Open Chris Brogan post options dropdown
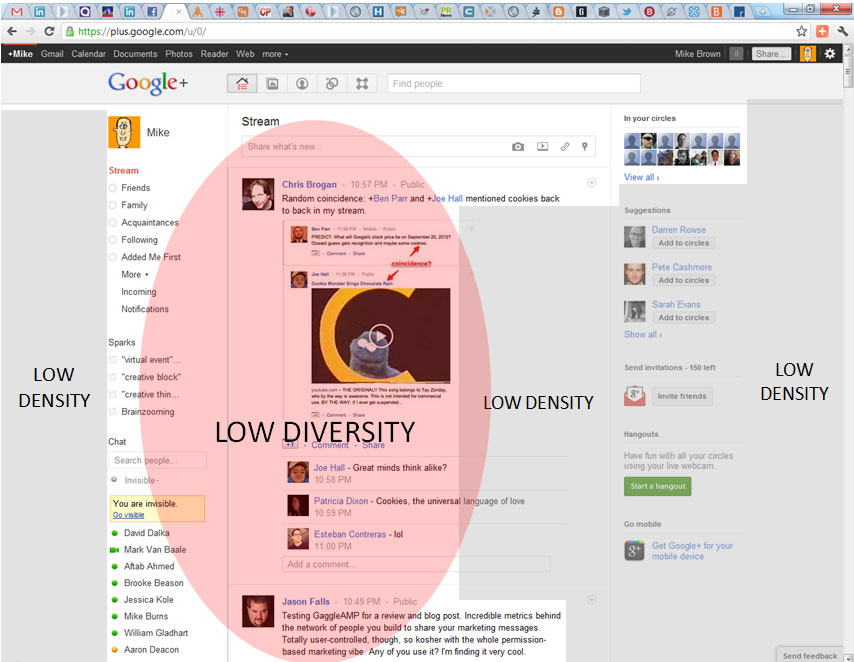The height and width of the screenshot is (662, 854). [x=591, y=183]
